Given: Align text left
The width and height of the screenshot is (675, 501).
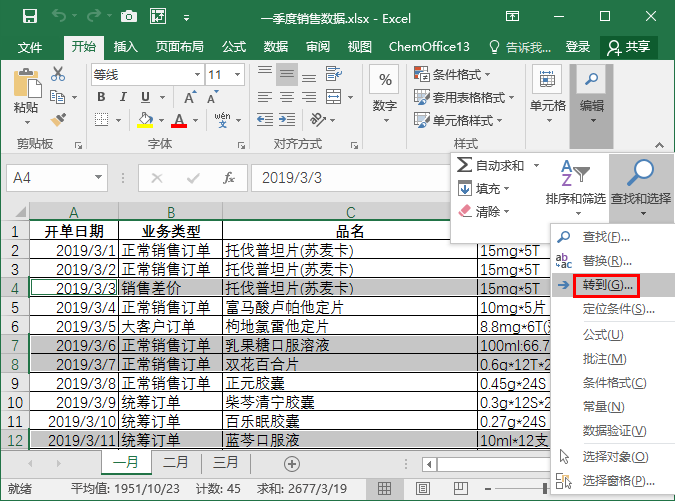Looking at the screenshot, I should tap(265, 97).
